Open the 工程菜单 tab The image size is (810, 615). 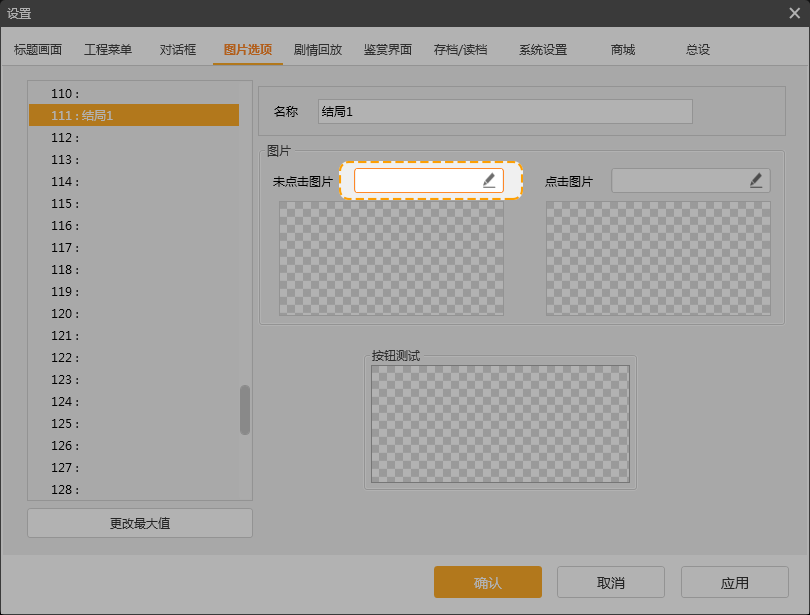click(107, 48)
